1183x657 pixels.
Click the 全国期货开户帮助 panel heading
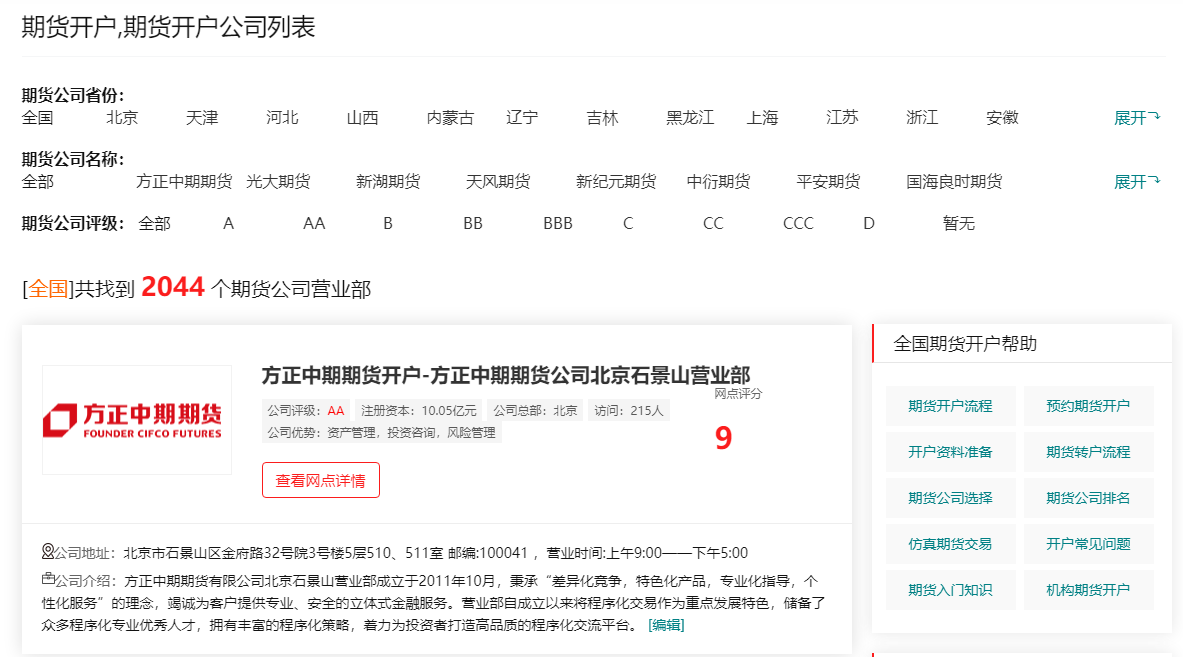pyautogui.click(x=965, y=344)
